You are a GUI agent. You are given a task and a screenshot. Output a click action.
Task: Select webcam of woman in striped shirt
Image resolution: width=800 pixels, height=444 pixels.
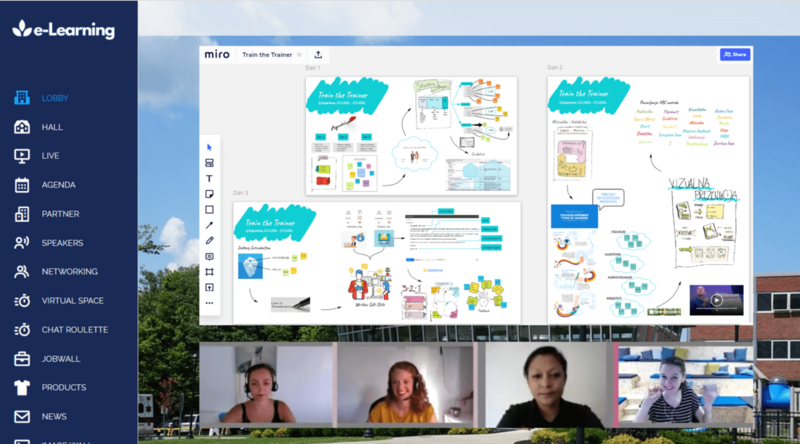click(685, 384)
